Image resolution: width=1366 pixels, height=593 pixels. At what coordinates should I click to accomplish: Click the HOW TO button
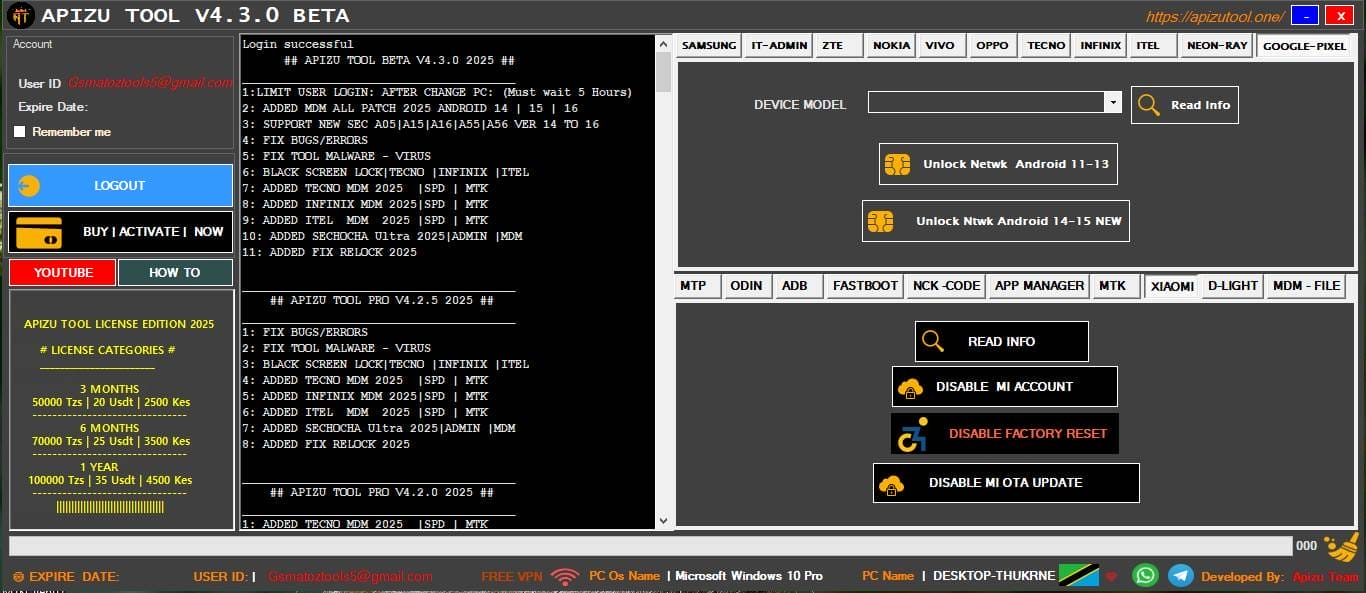coord(175,273)
